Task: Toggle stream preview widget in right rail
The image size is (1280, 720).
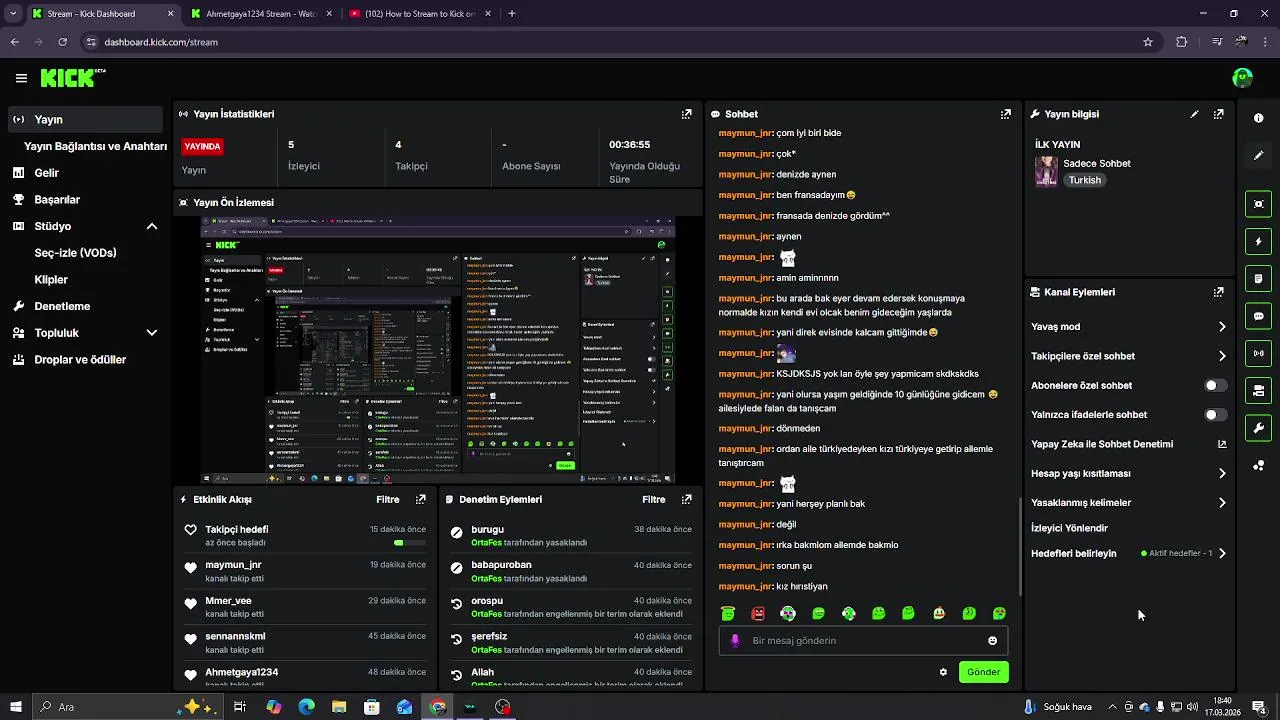Action: 1258,204
